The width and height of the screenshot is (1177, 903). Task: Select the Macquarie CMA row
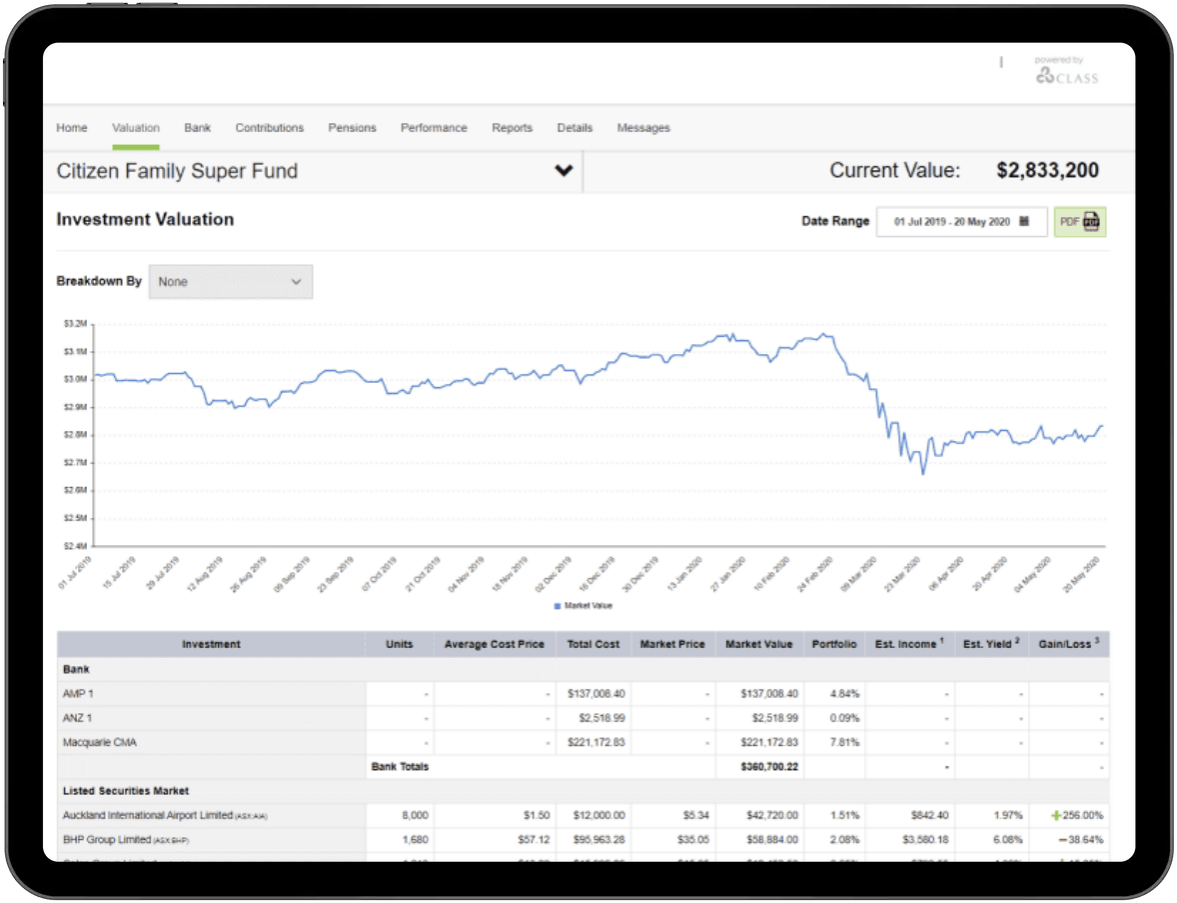click(x=583, y=742)
